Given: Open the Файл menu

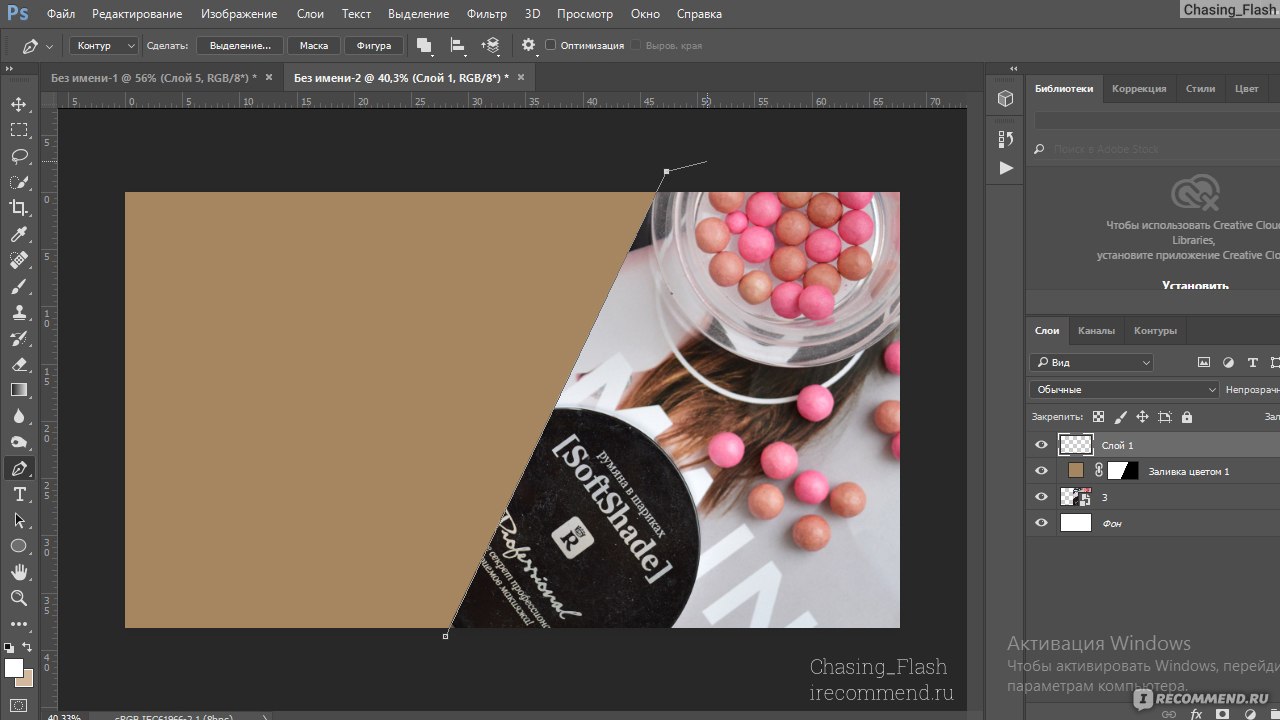Looking at the screenshot, I should click(60, 14).
